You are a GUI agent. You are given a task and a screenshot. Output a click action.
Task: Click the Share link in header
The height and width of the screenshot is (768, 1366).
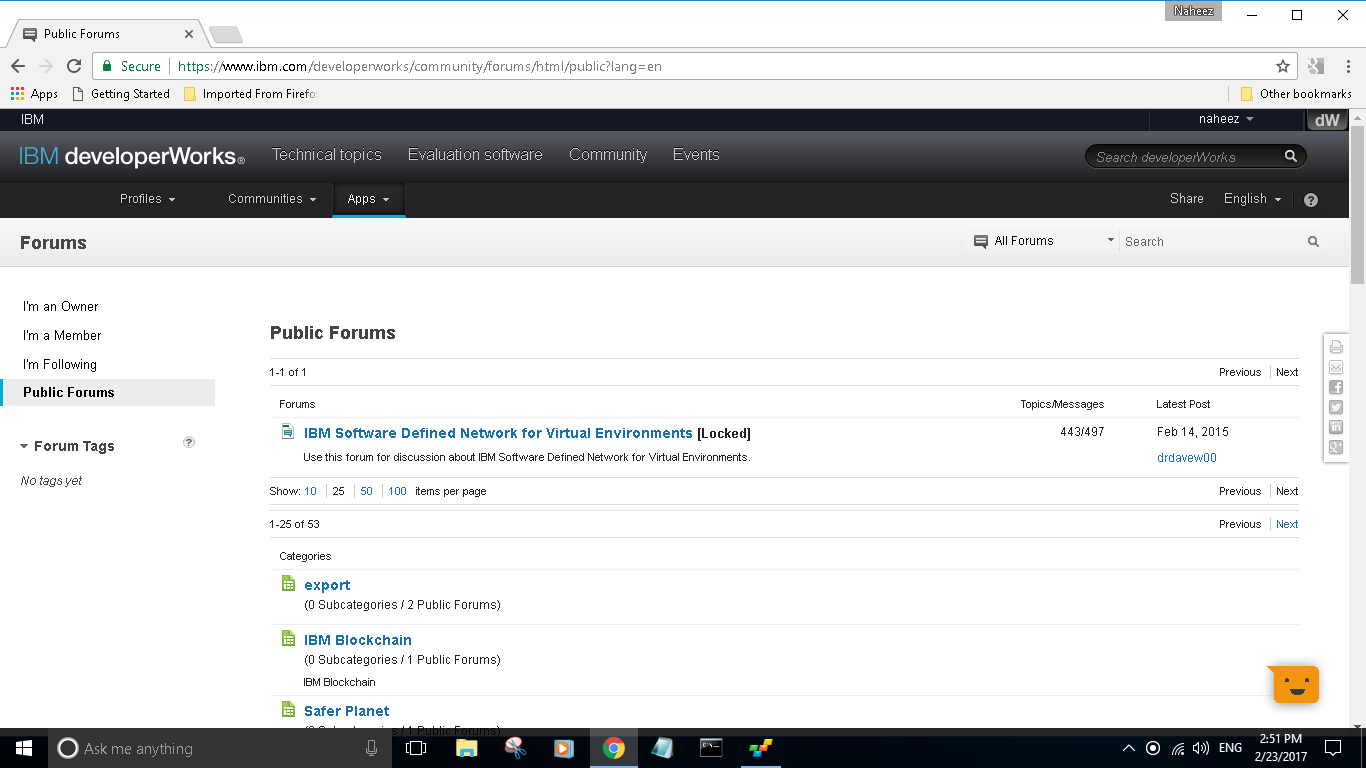tap(1187, 199)
